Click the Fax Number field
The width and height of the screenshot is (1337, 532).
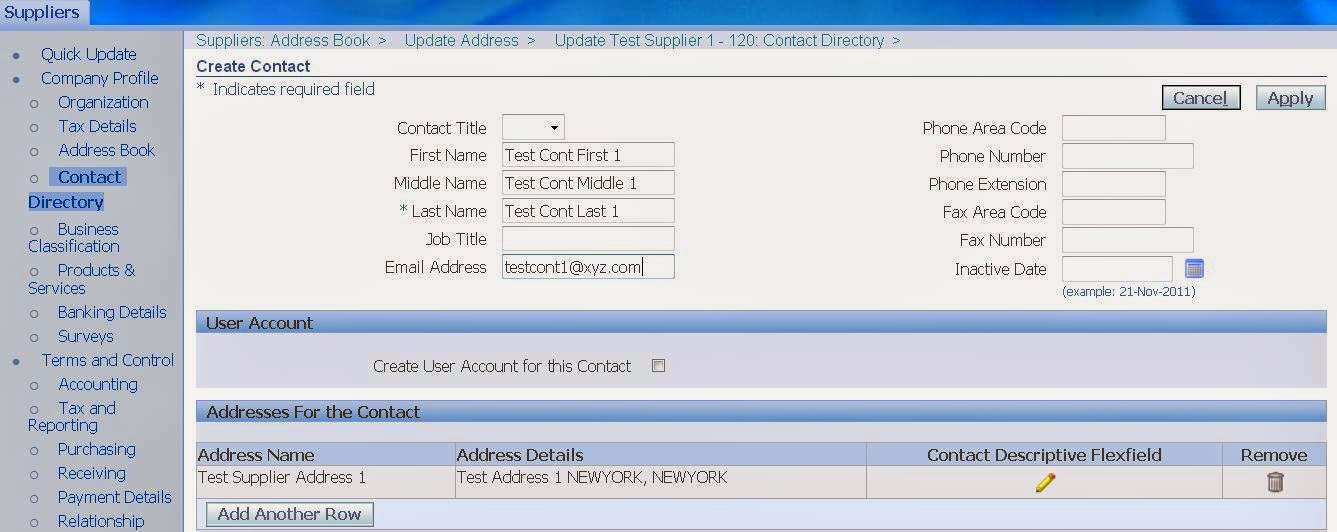[x=1128, y=240]
